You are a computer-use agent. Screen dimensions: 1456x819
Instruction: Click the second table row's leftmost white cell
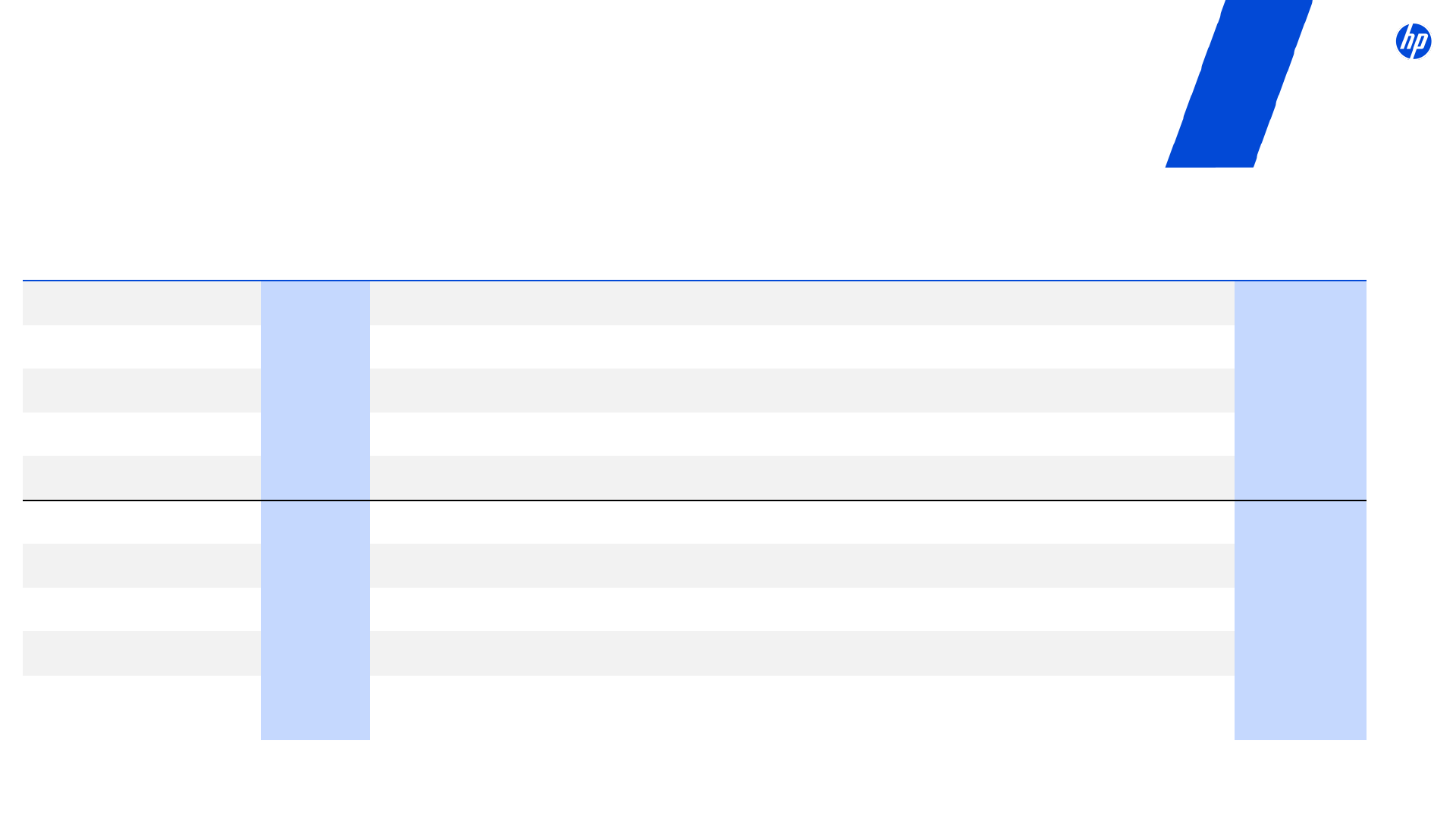[142, 347]
